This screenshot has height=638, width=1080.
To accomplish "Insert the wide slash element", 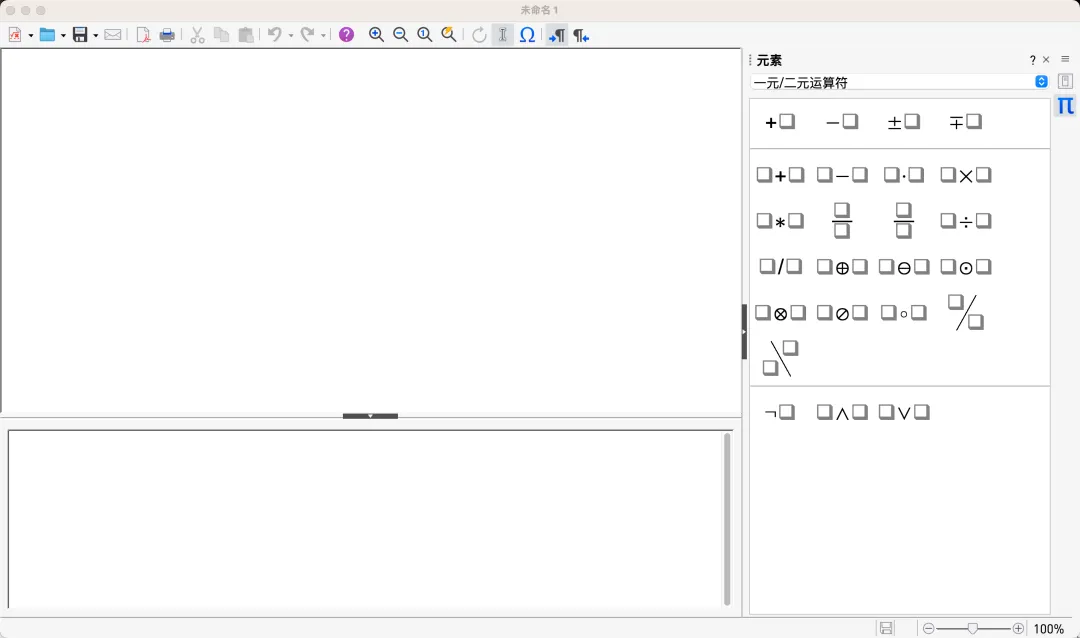I will click(x=966, y=313).
